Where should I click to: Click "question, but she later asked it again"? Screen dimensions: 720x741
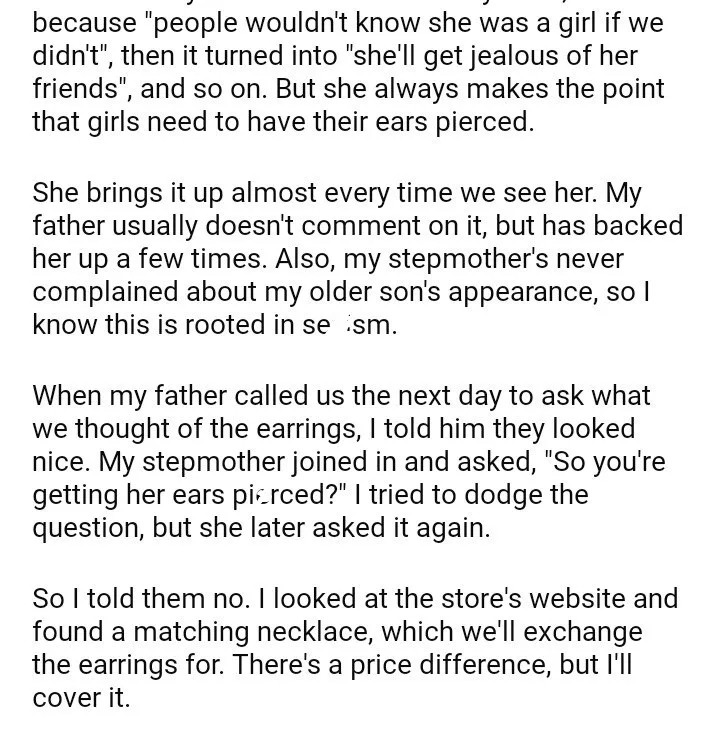[x=261, y=527]
